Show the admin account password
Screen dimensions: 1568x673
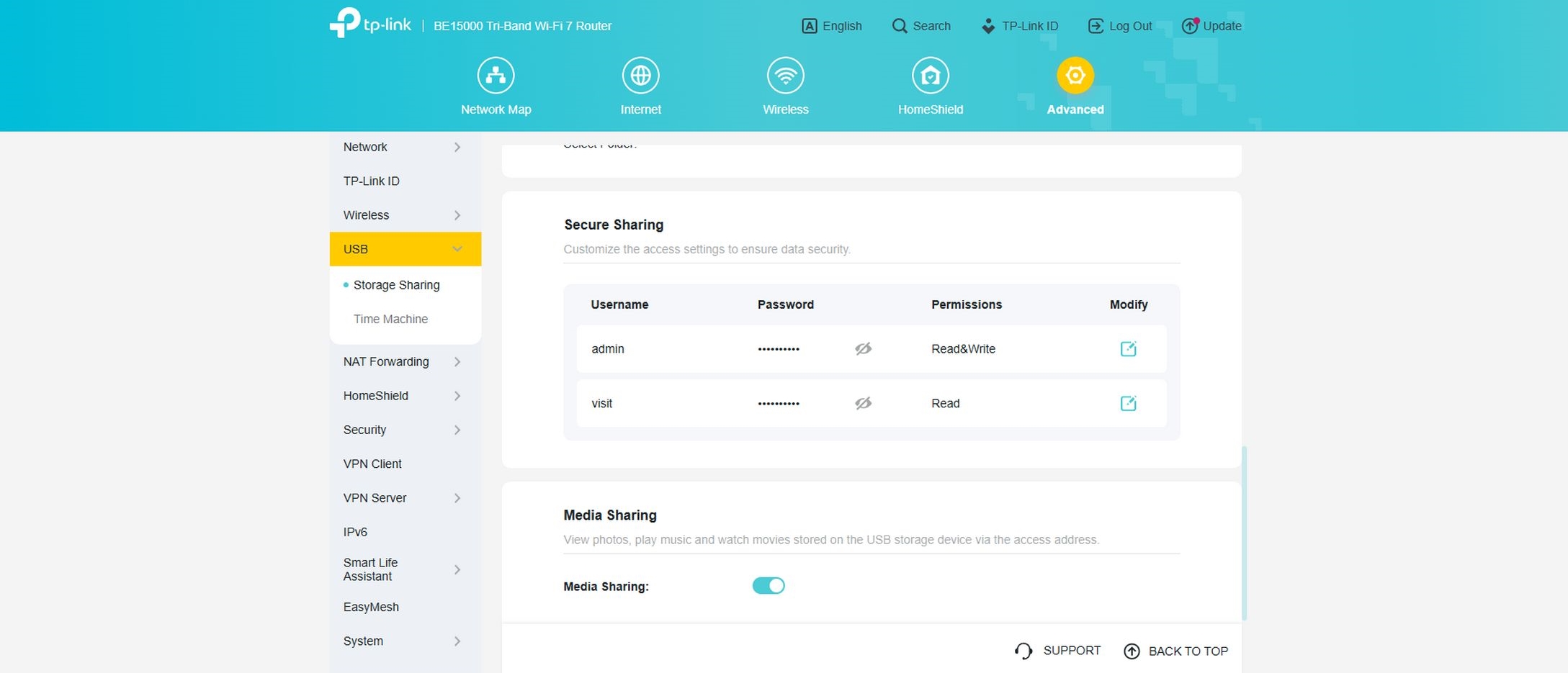point(863,349)
